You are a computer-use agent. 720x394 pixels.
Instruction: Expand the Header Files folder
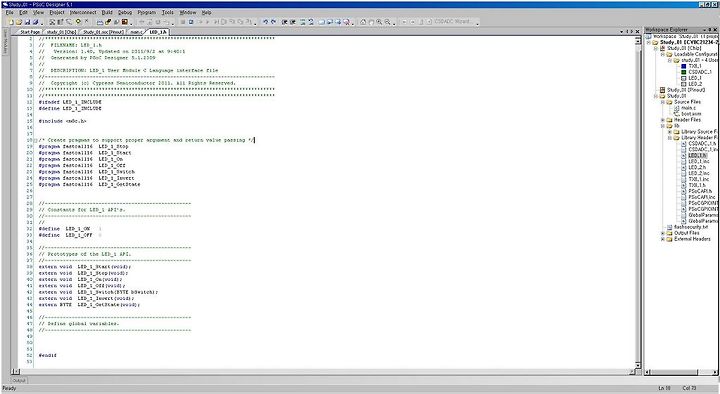pyautogui.click(x=663, y=120)
